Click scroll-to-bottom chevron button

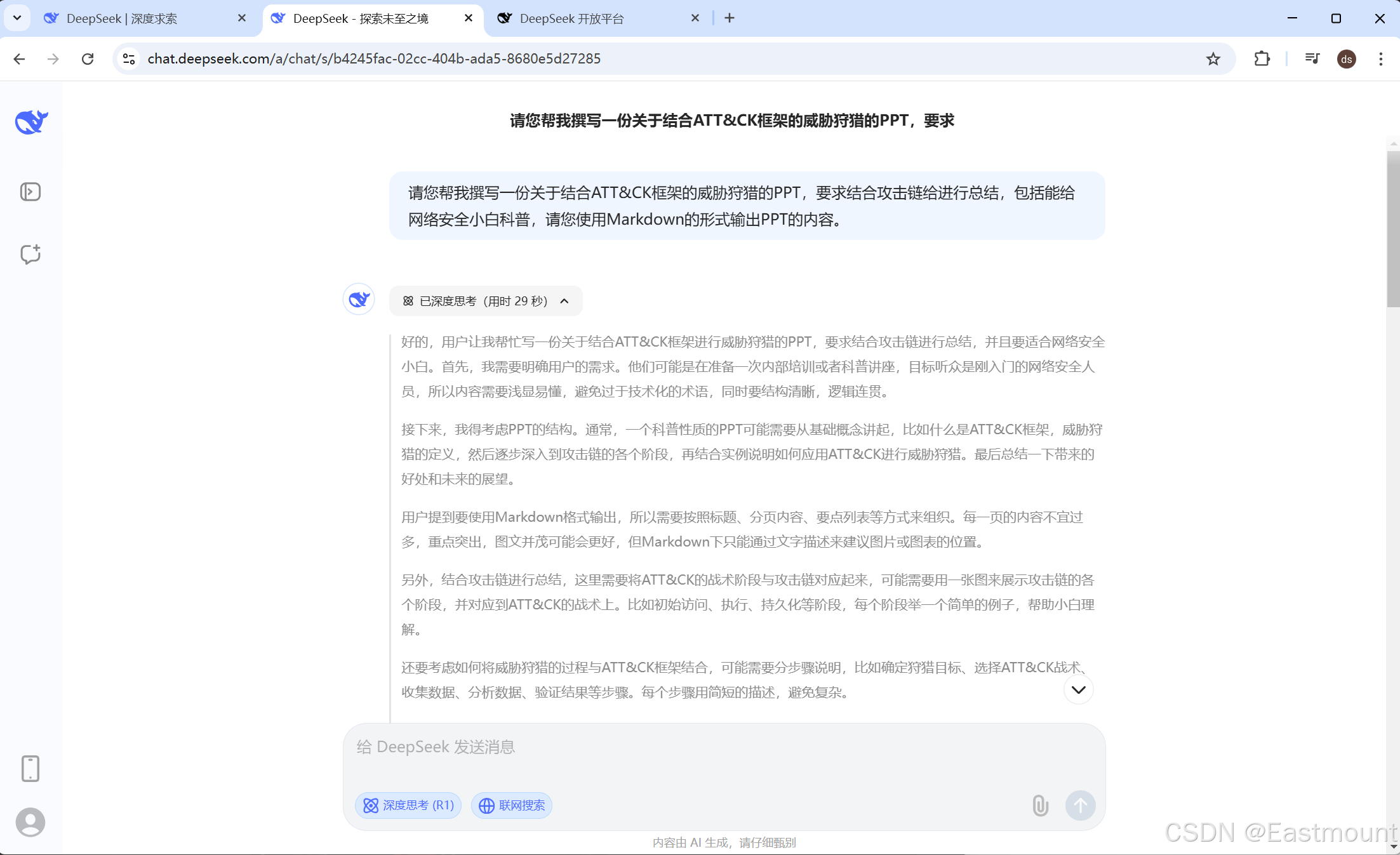pos(1078,690)
